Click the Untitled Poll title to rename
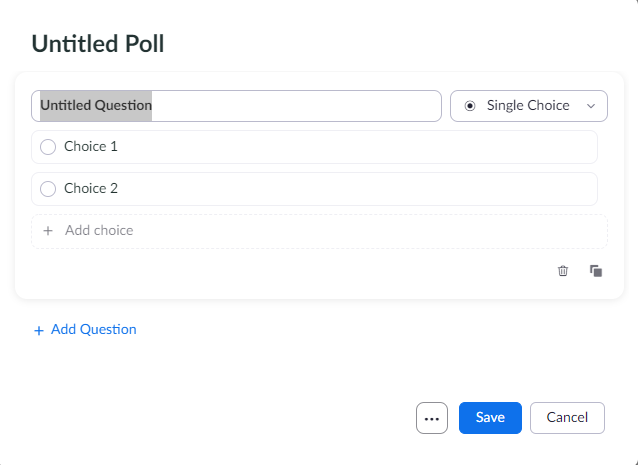 click(x=98, y=43)
